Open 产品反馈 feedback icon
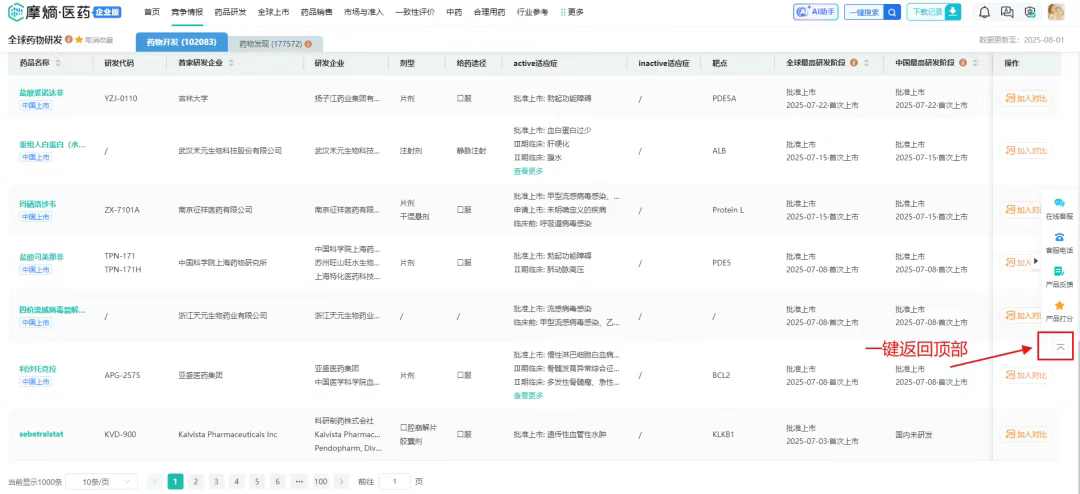Screen dimensions: 1080x494 (x=1060, y=276)
